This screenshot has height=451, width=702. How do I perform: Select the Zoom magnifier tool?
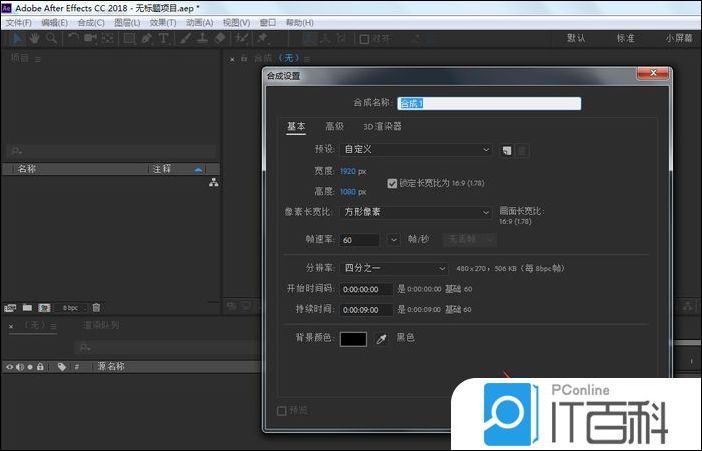click(52, 38)
